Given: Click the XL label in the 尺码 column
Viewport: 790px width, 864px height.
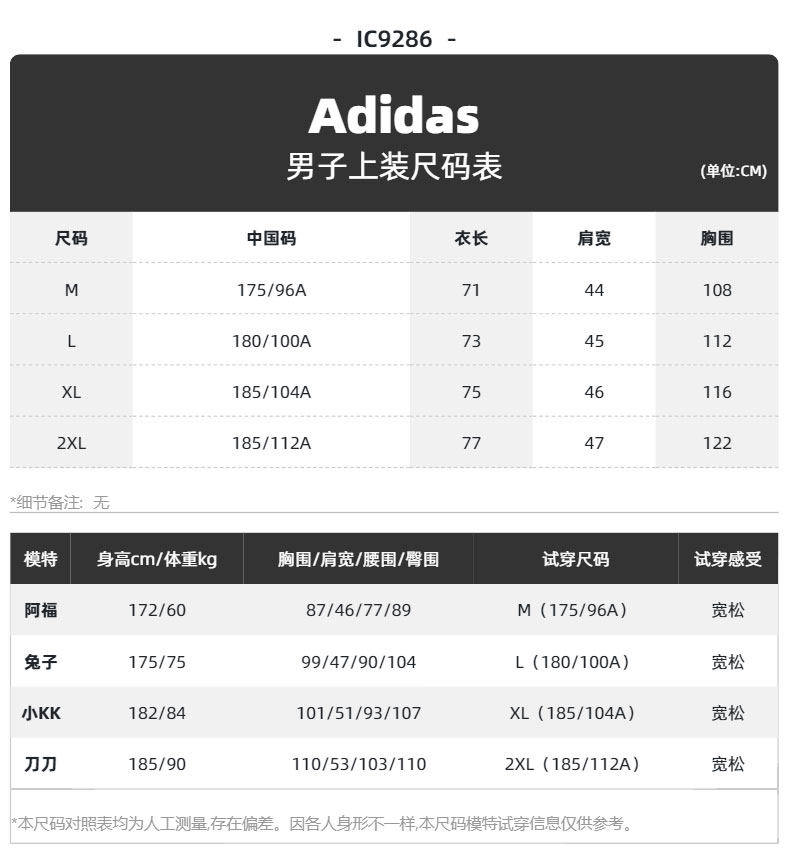Looking at the screenshot, I should pyautogui.click(x=71, y=392).
